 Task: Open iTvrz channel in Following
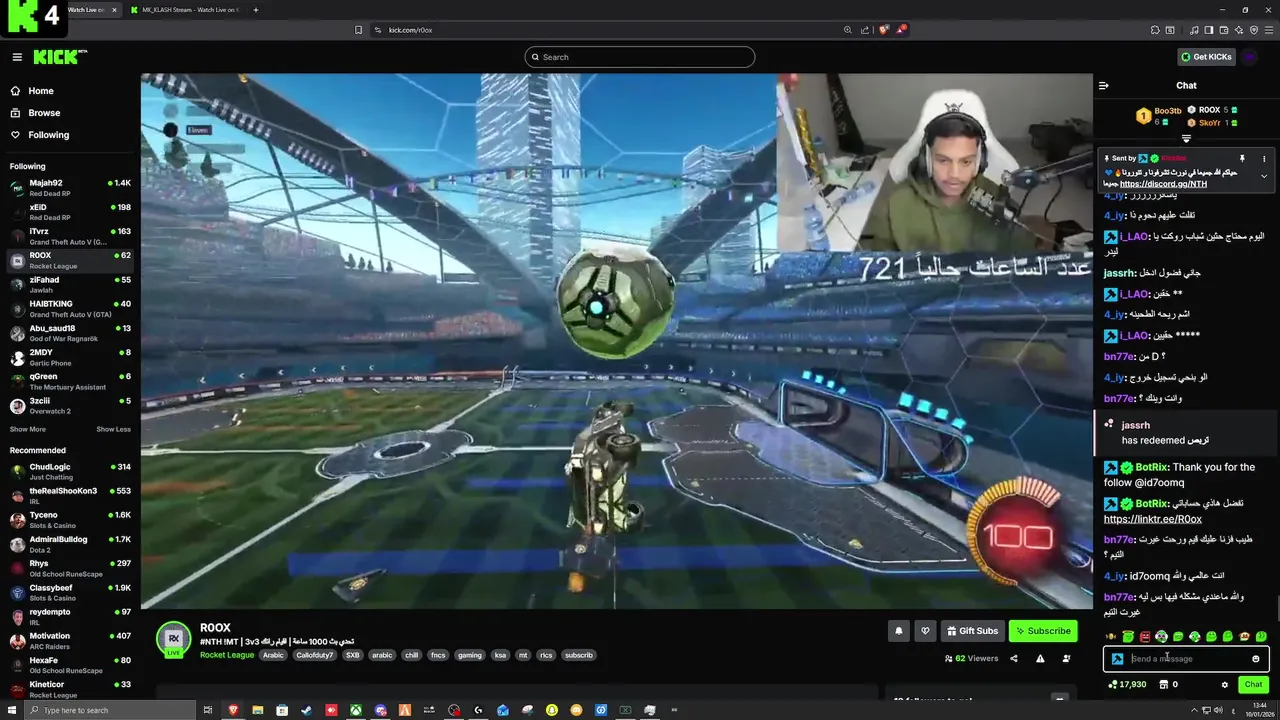point(70,235)
